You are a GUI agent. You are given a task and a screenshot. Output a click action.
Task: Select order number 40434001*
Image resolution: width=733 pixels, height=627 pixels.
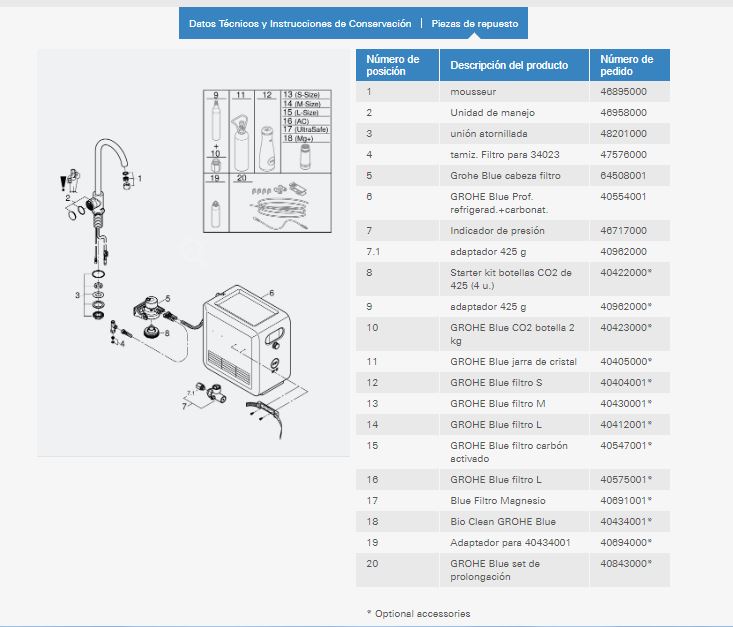coord(625,522)
